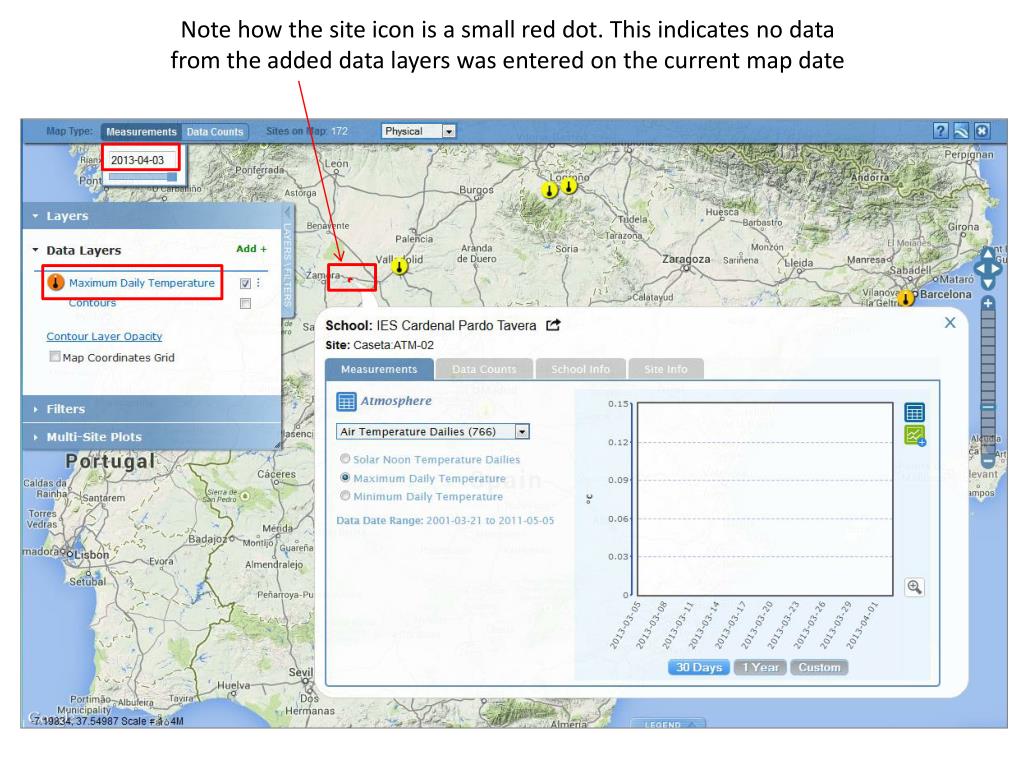Close the school info popup
The width and height of the screenshot is (1024, 768).
950,323
